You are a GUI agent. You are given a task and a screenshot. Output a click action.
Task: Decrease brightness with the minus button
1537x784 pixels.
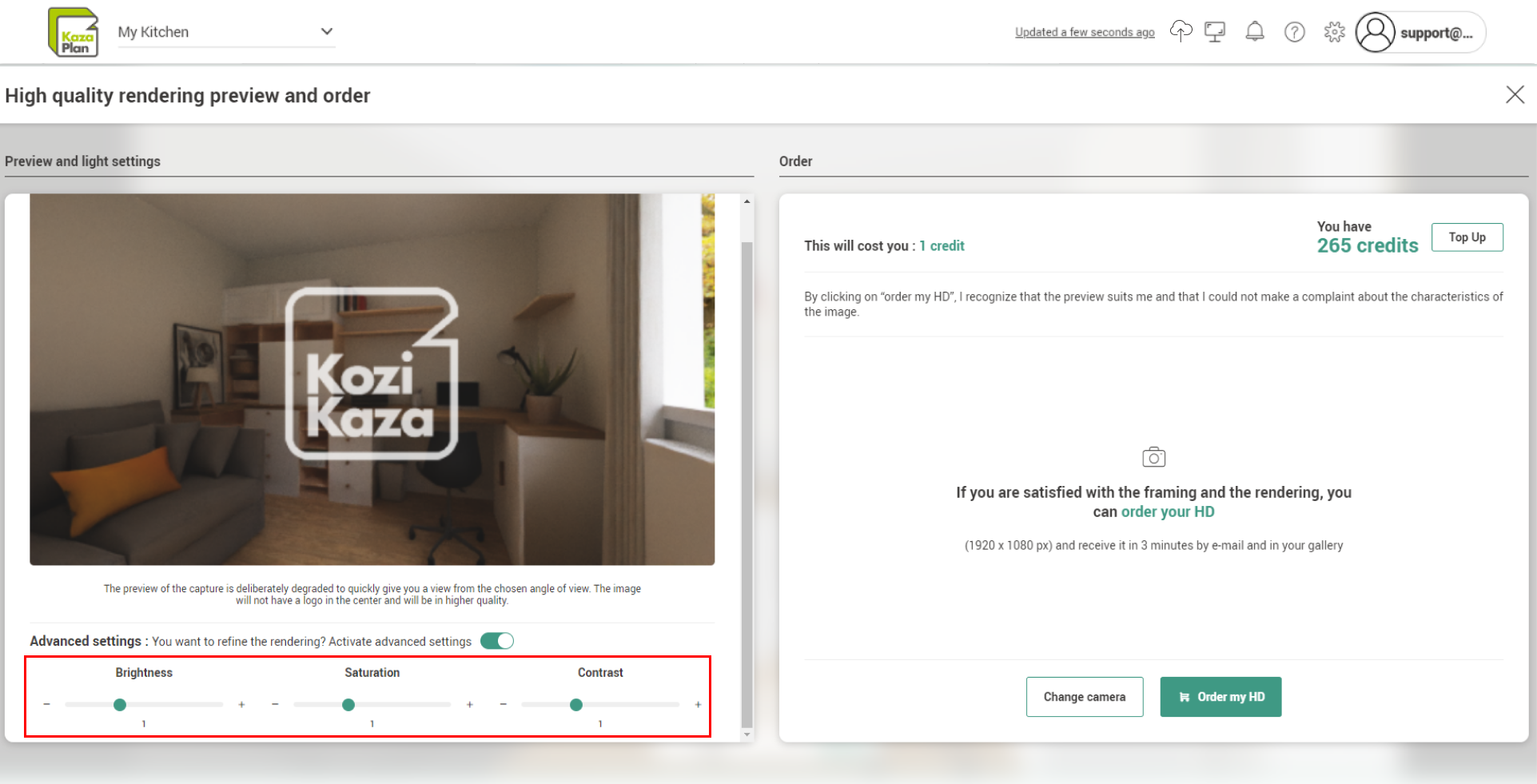pyautogui.click(x=47, y=704)
